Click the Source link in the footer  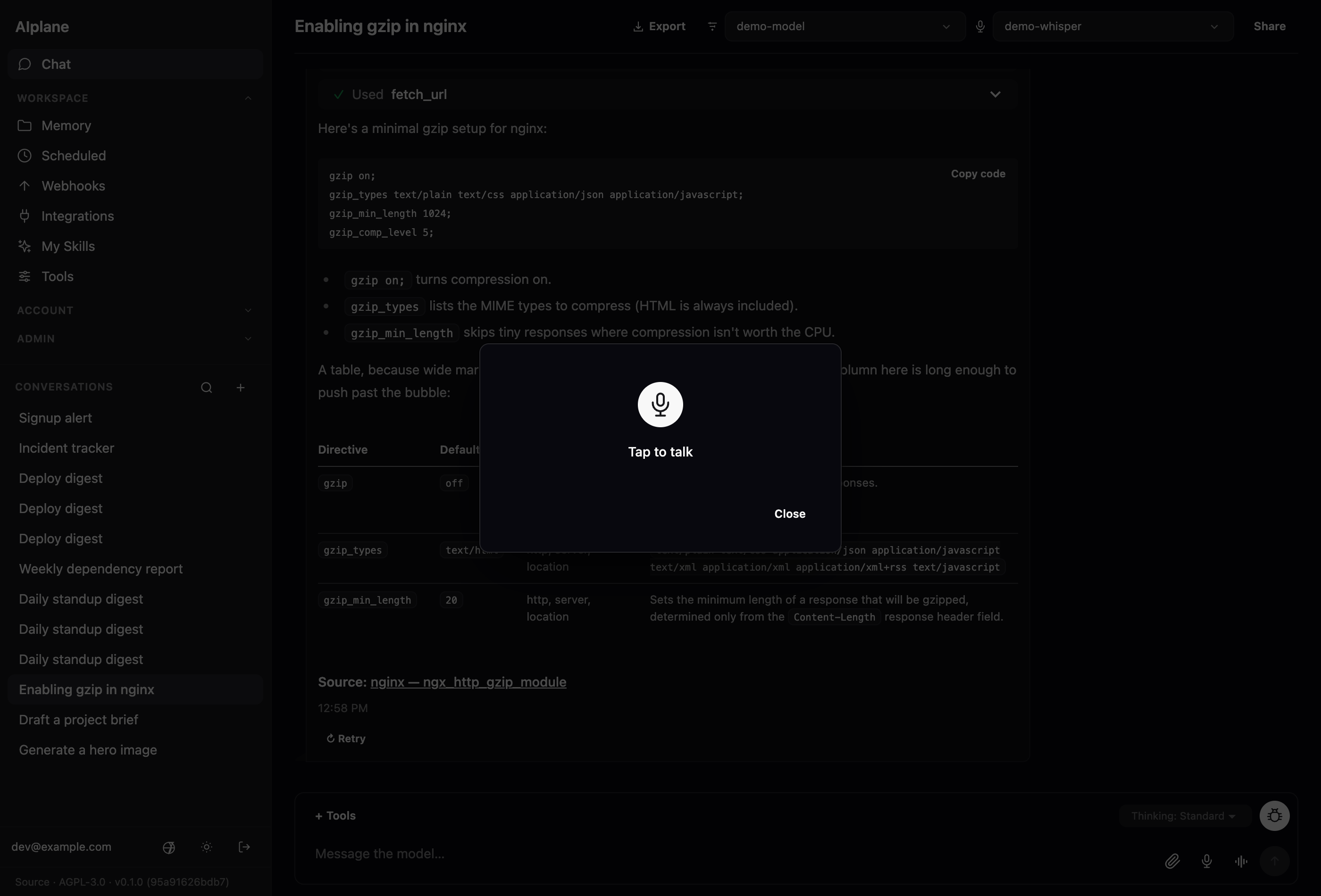(33, 882)
